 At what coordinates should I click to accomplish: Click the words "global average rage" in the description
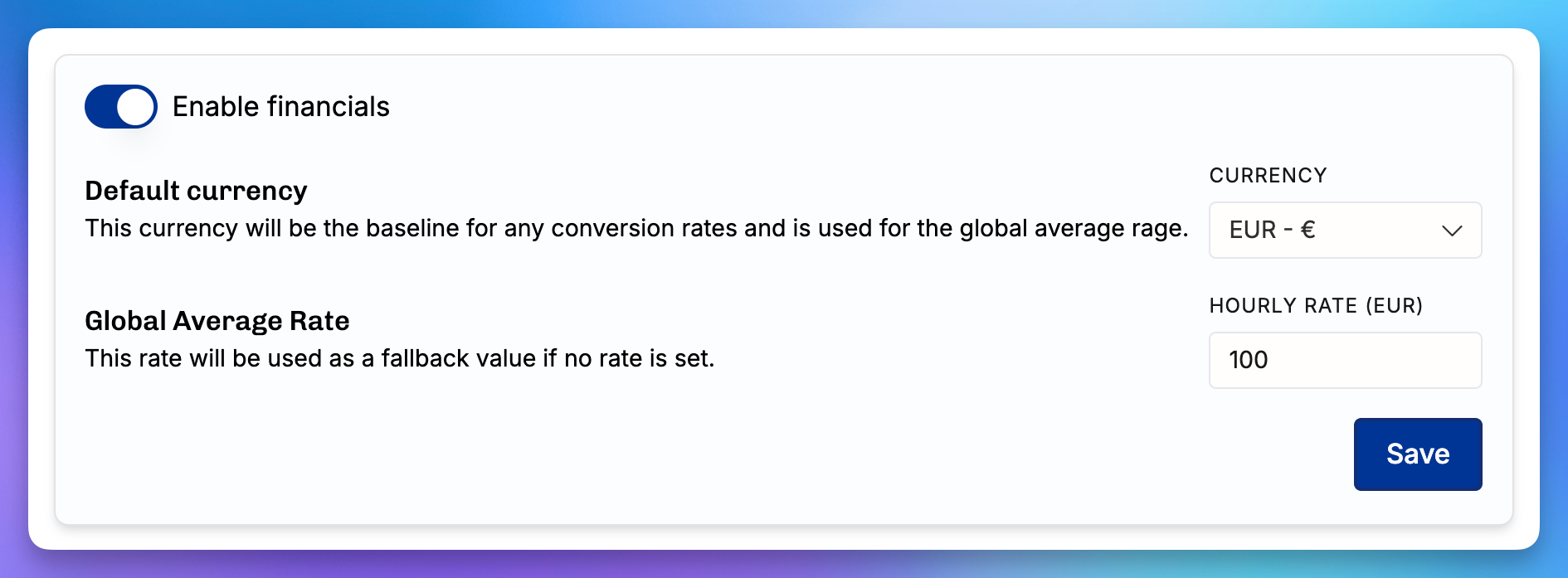pos(1074,228)
